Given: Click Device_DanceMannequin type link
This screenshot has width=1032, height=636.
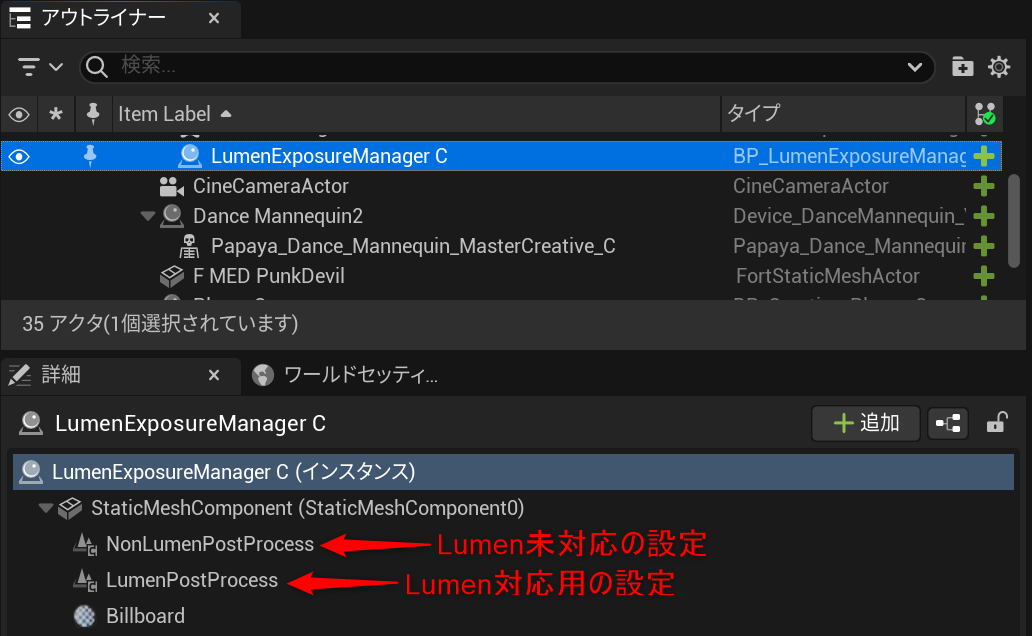Looking at the screenshot, I should (x=848, y=216).
